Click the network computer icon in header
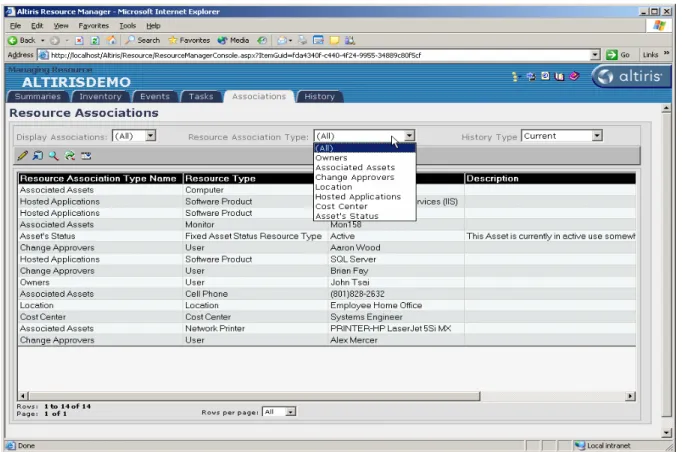Viewport: 682px width, 452px height. click(x=531, y=77)
